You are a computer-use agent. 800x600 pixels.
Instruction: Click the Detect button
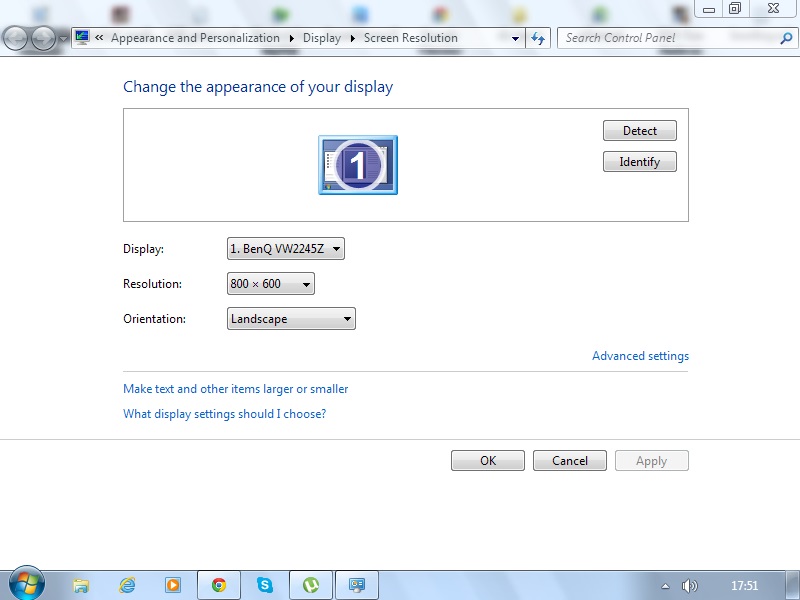tap(640, 131)
